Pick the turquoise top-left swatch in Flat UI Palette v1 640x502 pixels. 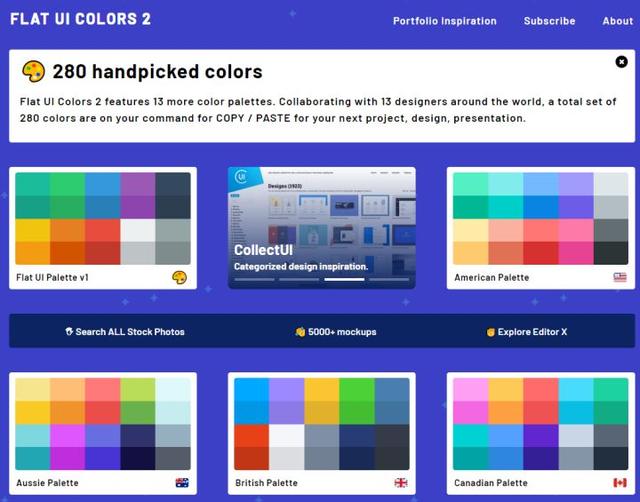tap(33, 184)
